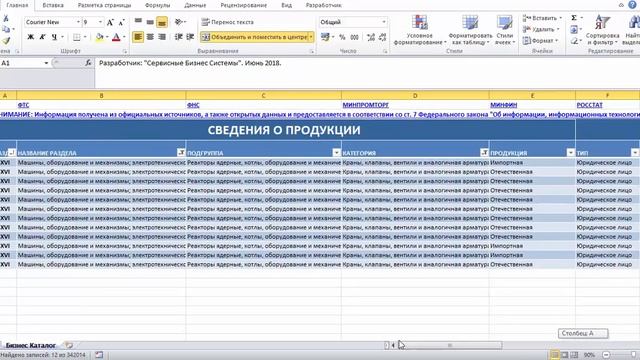
Task: Open merge cells dropdown arrow
Action: (x=311, y=37)
